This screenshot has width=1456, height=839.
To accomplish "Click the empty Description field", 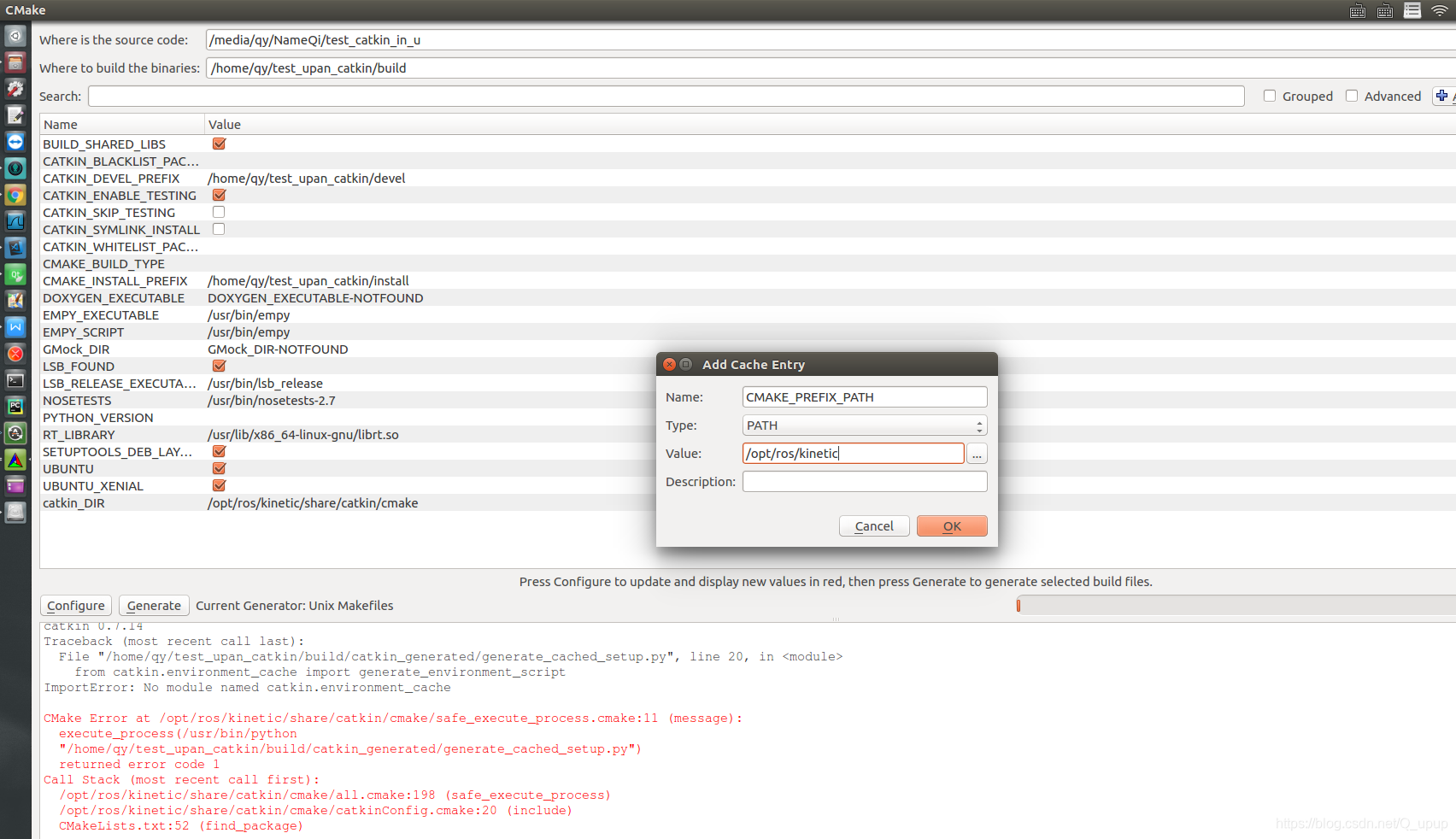I will 865,482.
